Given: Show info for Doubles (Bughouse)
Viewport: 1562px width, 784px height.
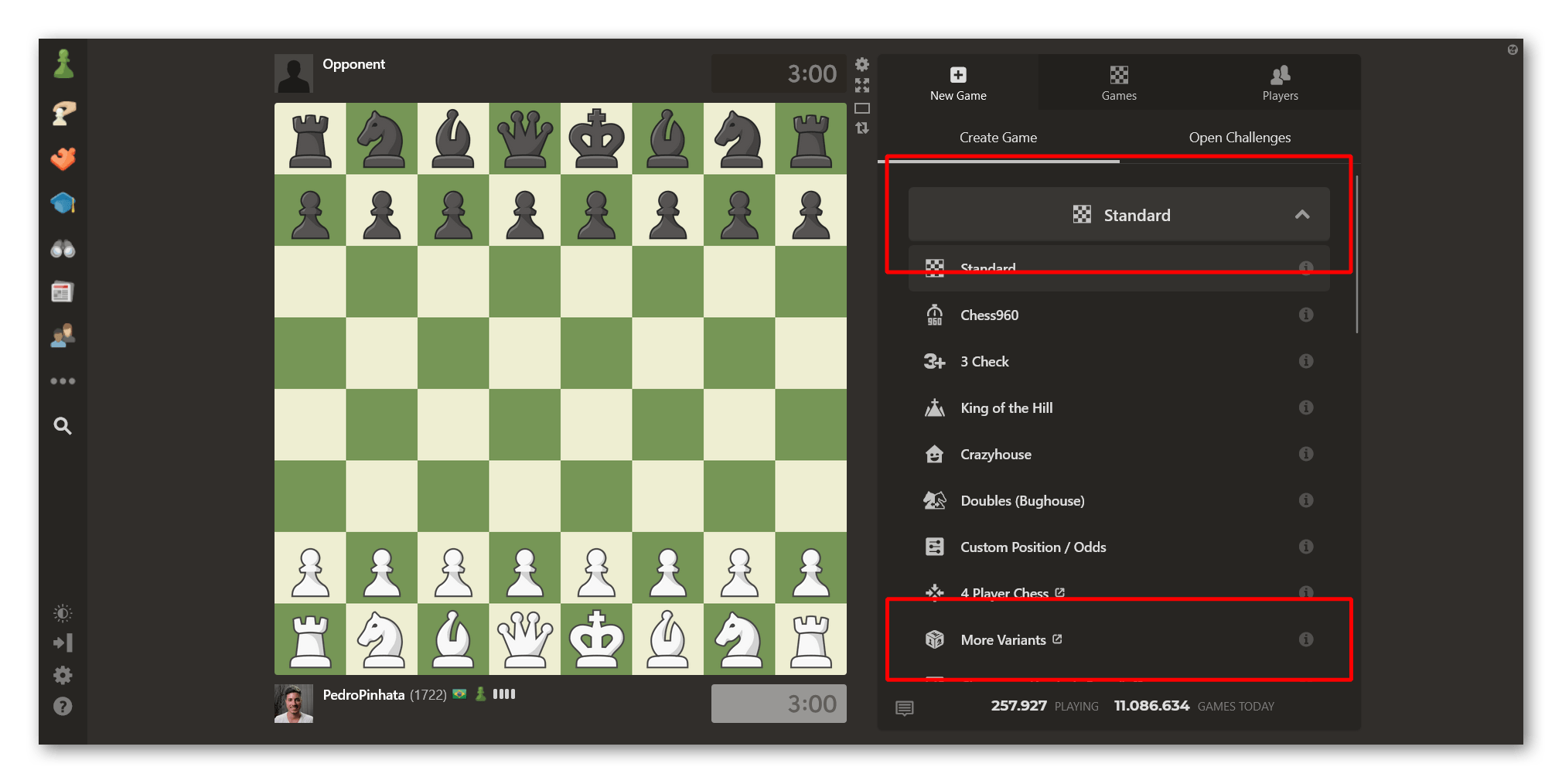Looking at the screenshot, I should point(1306,500).
